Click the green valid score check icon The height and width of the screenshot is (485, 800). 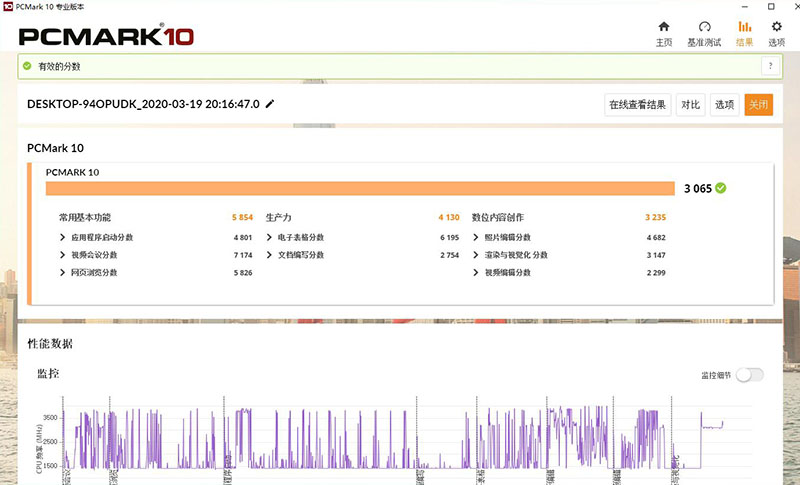[27, 66]
